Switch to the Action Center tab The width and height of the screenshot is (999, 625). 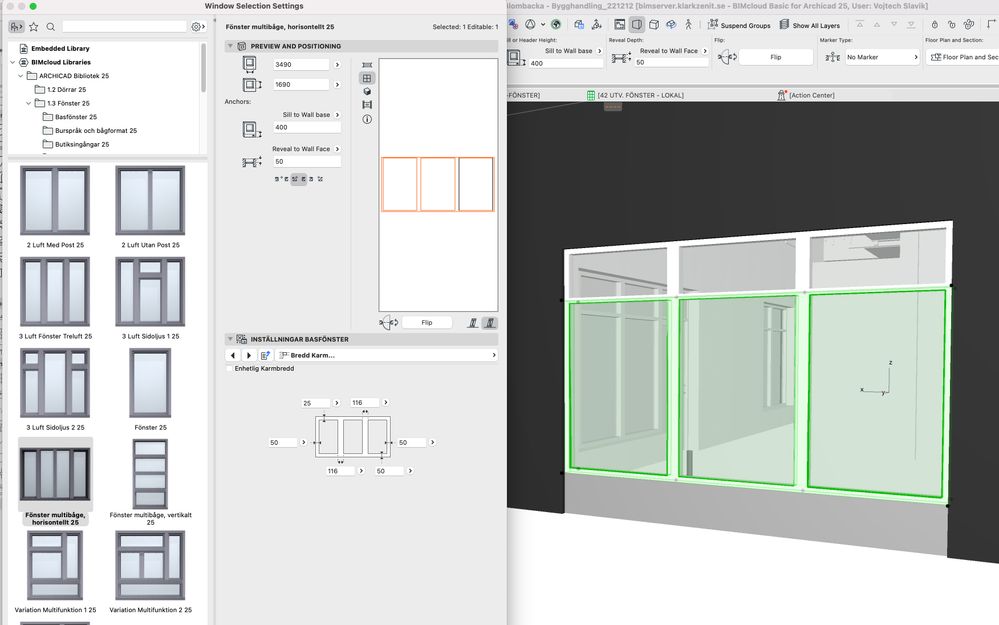pyautogui.click(x=811, y=95)
